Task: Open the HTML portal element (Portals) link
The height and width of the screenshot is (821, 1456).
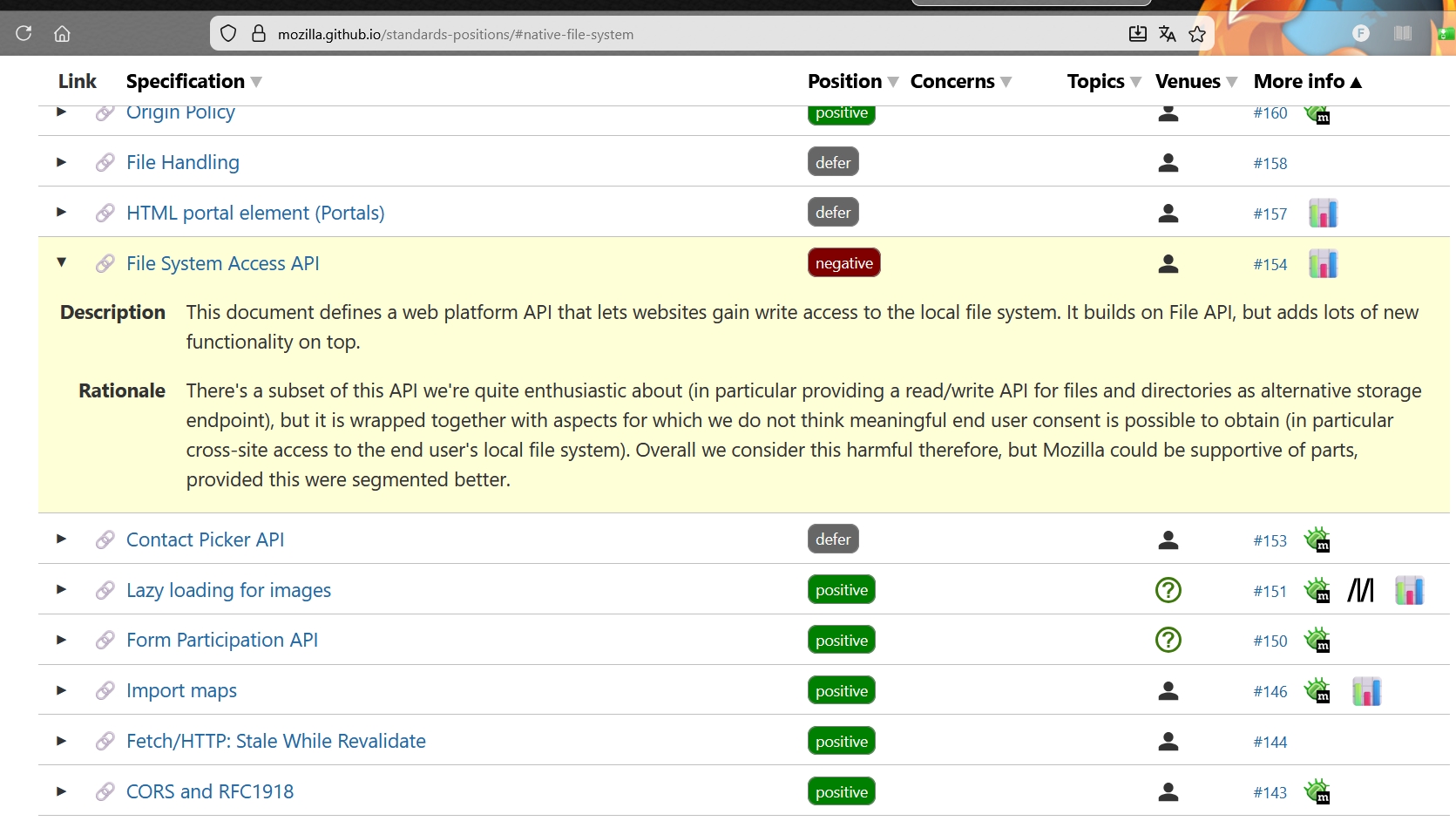Action: (254, 214)
